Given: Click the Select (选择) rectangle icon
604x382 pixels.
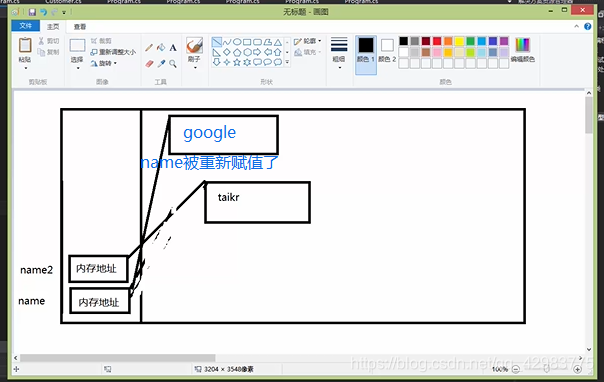Looking at the screenshot, I should 77,45.
